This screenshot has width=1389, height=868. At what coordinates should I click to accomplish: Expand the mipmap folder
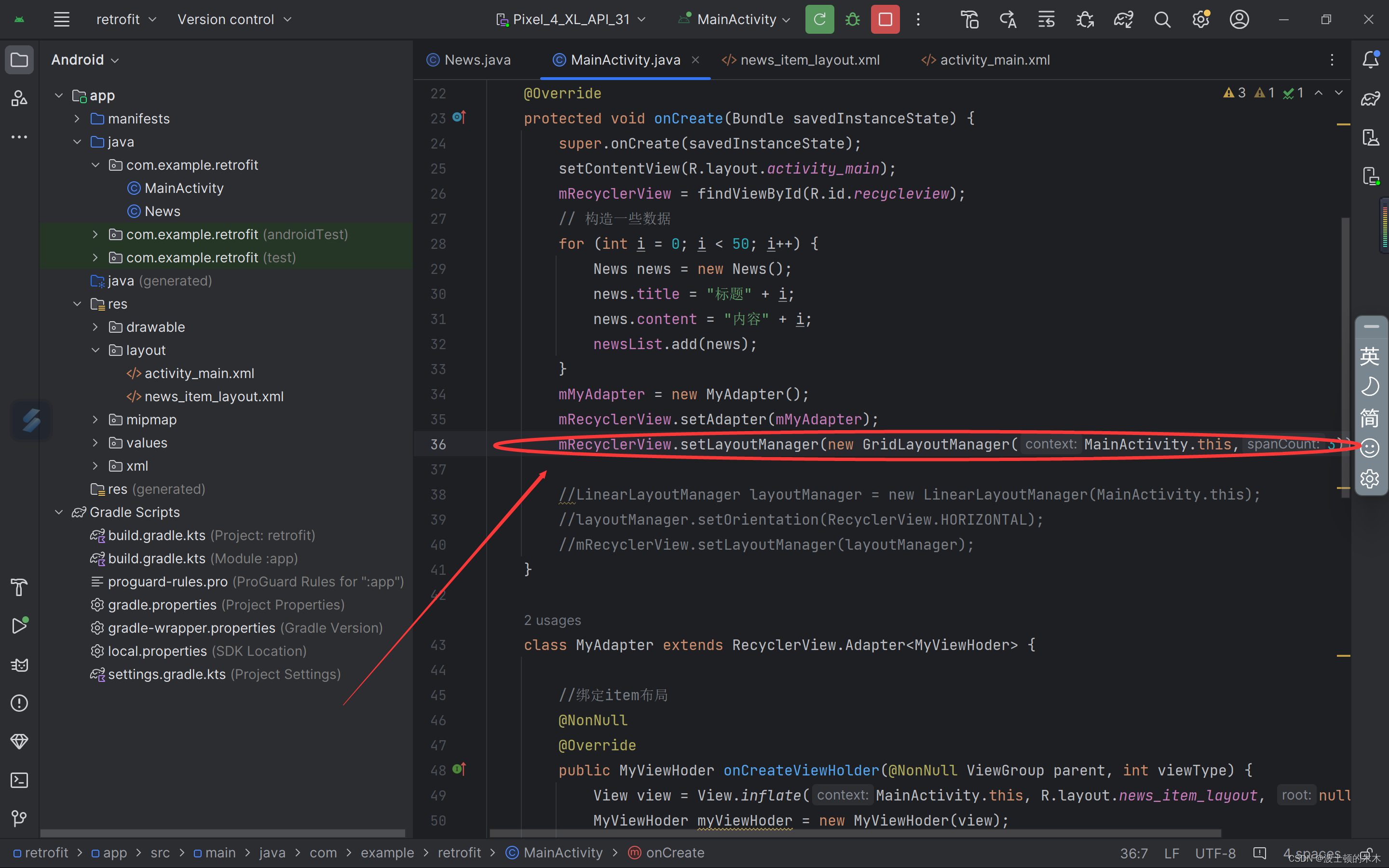[95, 420]
